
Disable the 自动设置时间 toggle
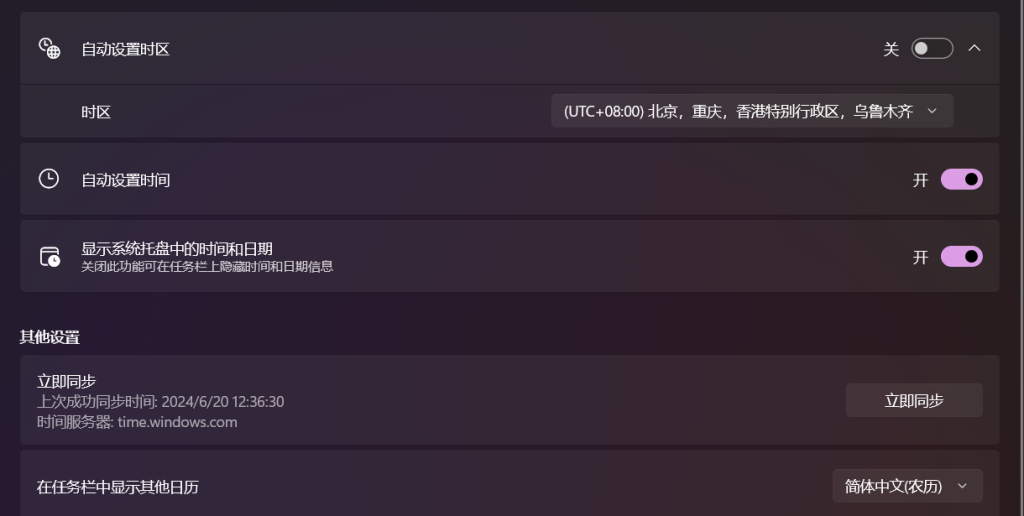coord(961,179)
